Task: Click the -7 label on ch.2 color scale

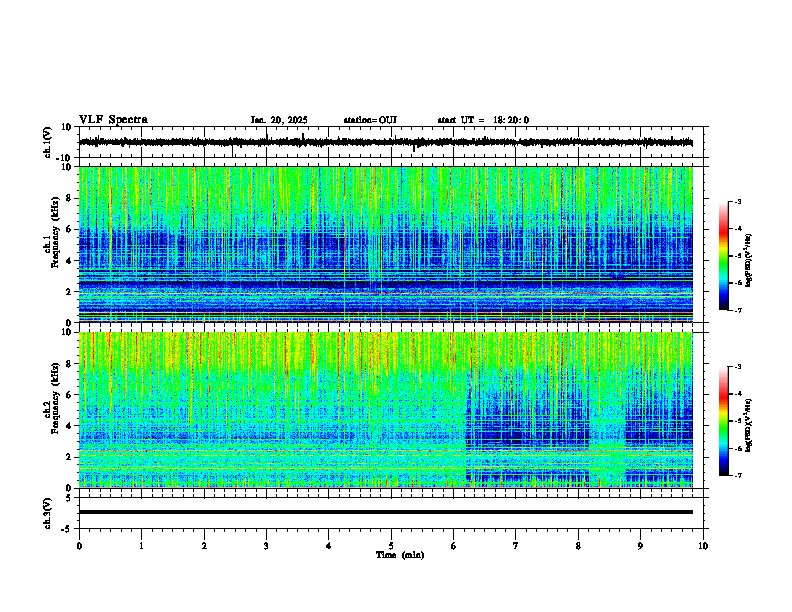Action: (737, 476)
